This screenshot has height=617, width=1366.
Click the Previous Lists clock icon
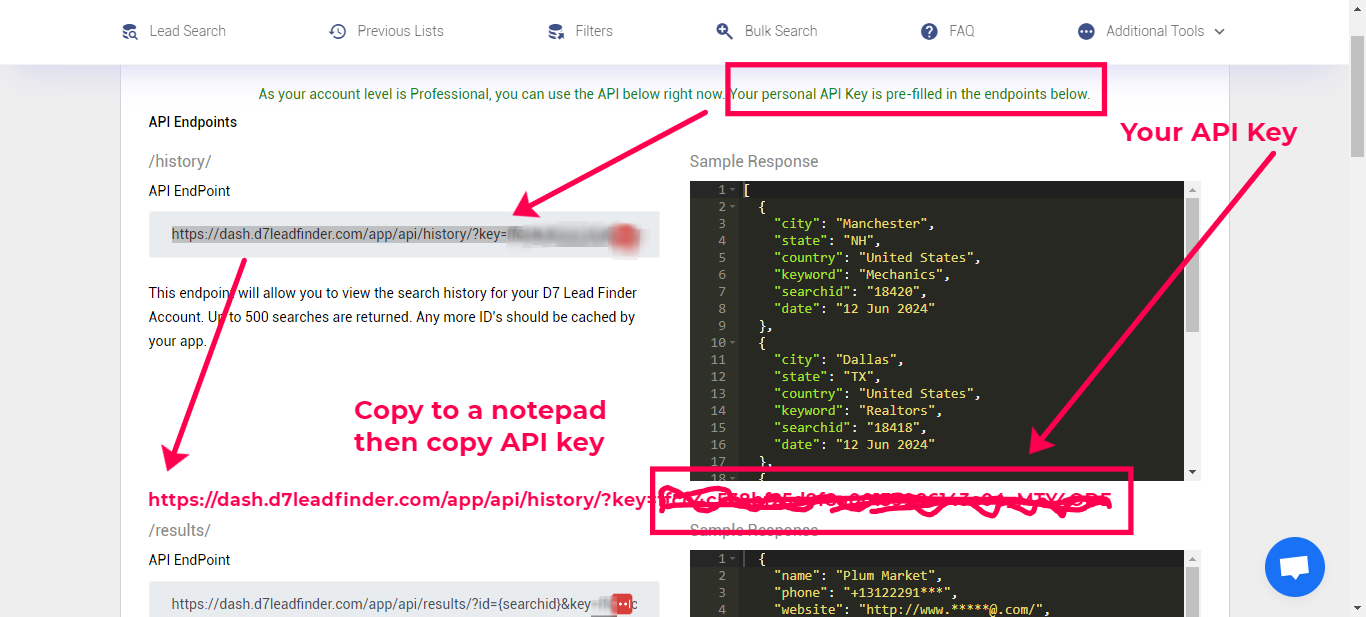[338, 31]
